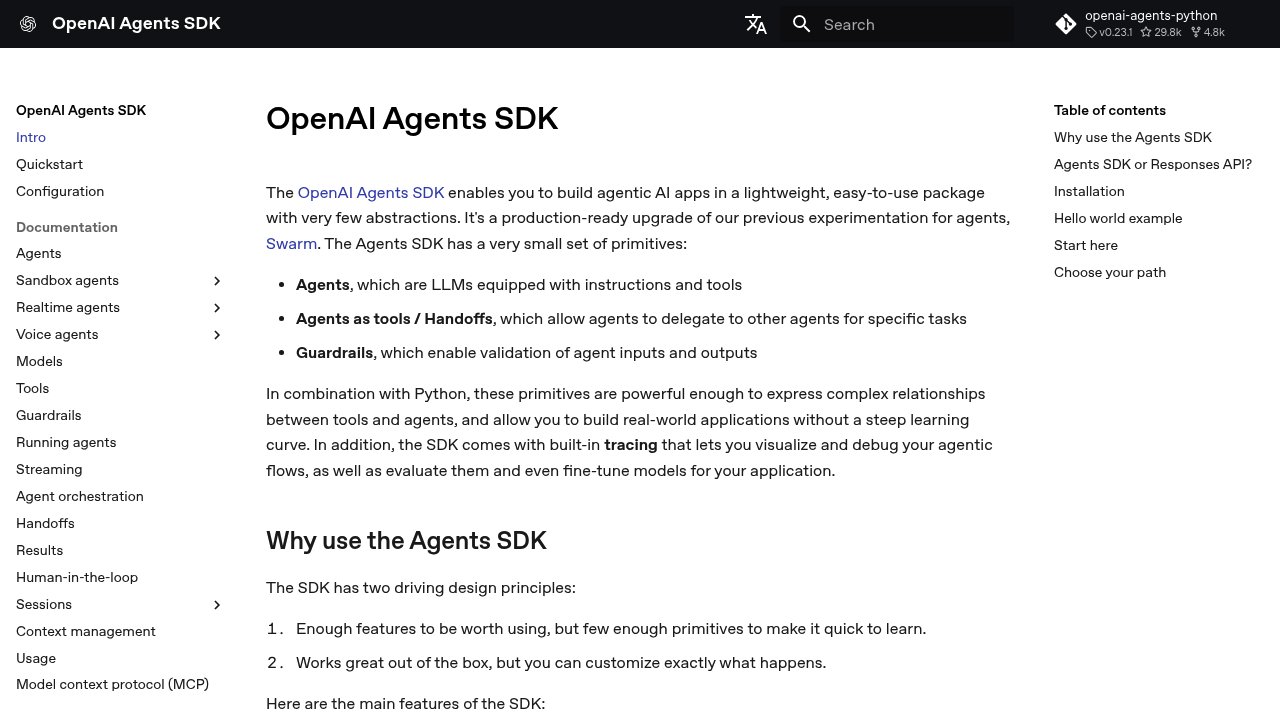This screenshot has width=1280, height=720.
Task: Click the Realtime agents sidebar label
Action: tap(68, 308)
